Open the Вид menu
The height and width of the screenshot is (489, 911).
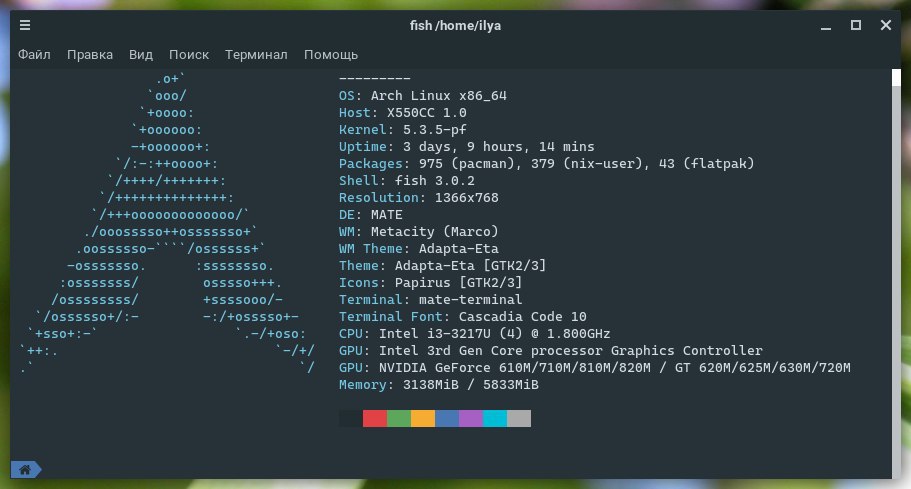click(141, 55)
